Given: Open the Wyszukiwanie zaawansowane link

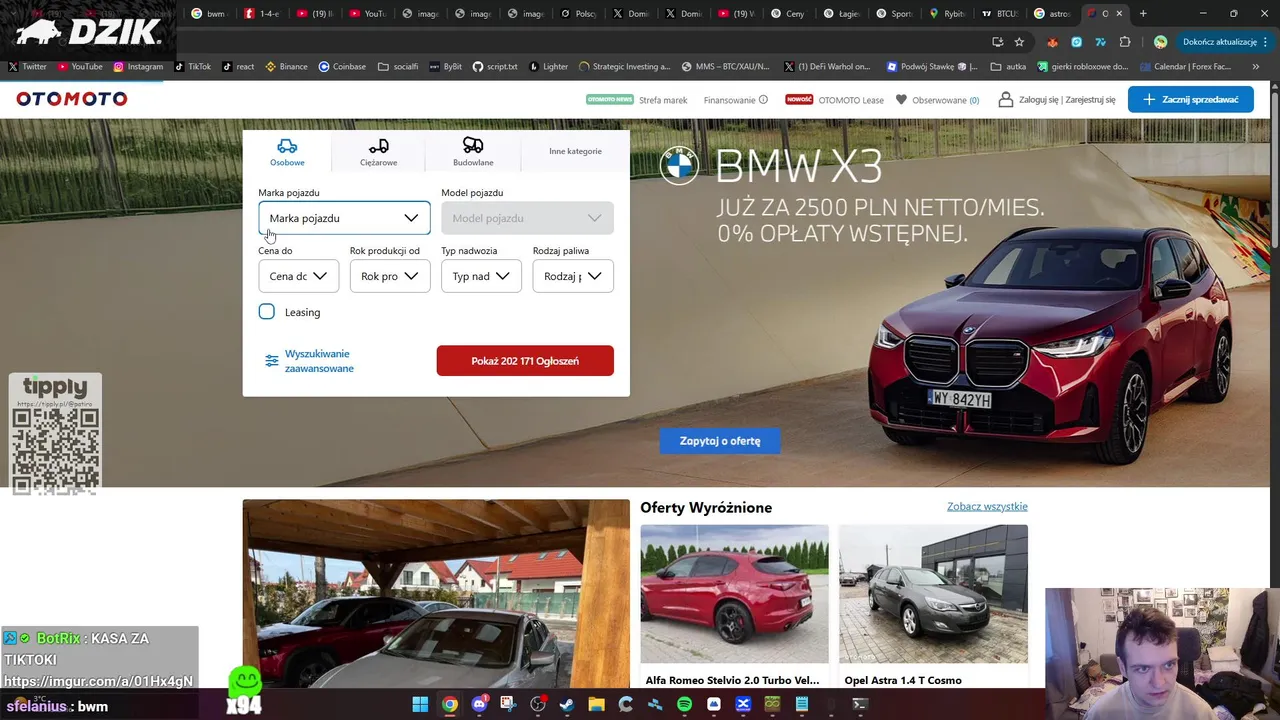Looking at the screenshot, I should pyautogui.click(x=319, y=361).
